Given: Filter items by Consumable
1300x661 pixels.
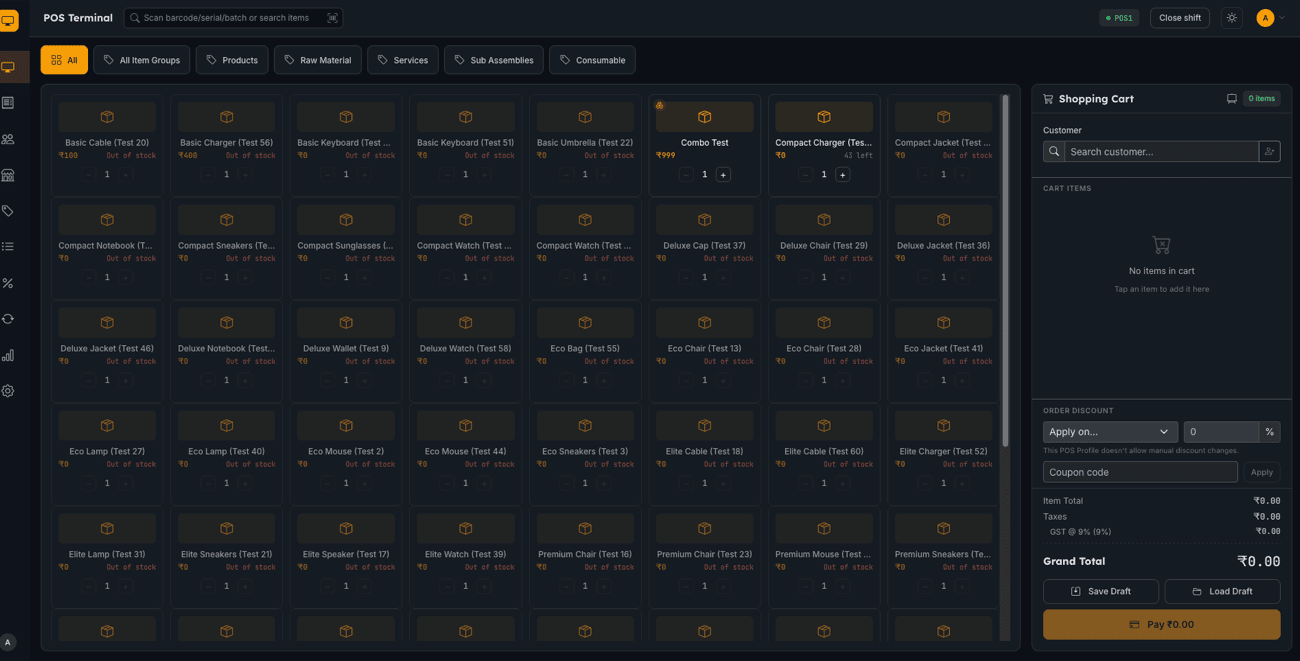Looking at the screenshot, I should click(x=592, y=60).
